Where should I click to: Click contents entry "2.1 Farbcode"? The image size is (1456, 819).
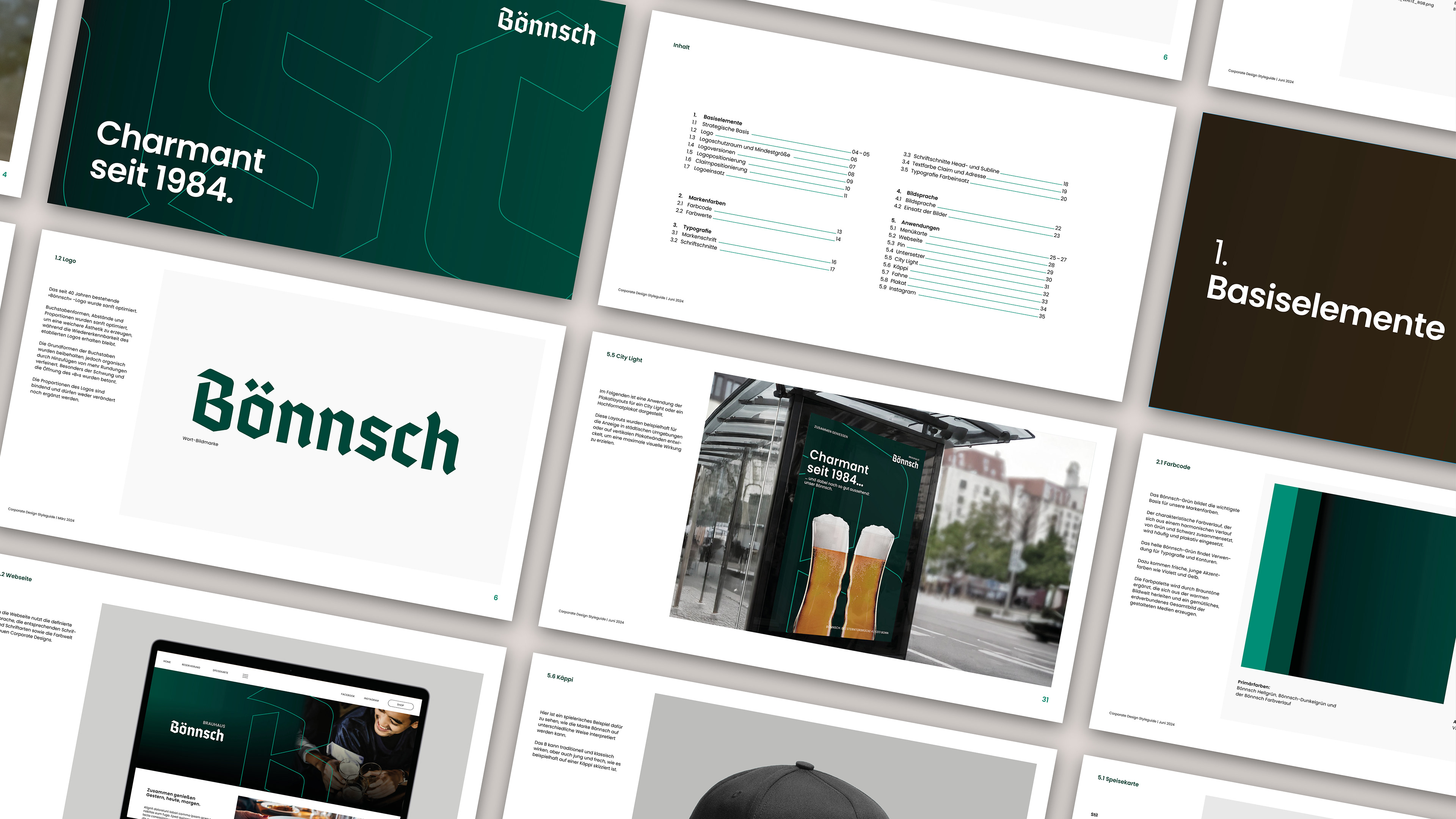tap(694, 206)
